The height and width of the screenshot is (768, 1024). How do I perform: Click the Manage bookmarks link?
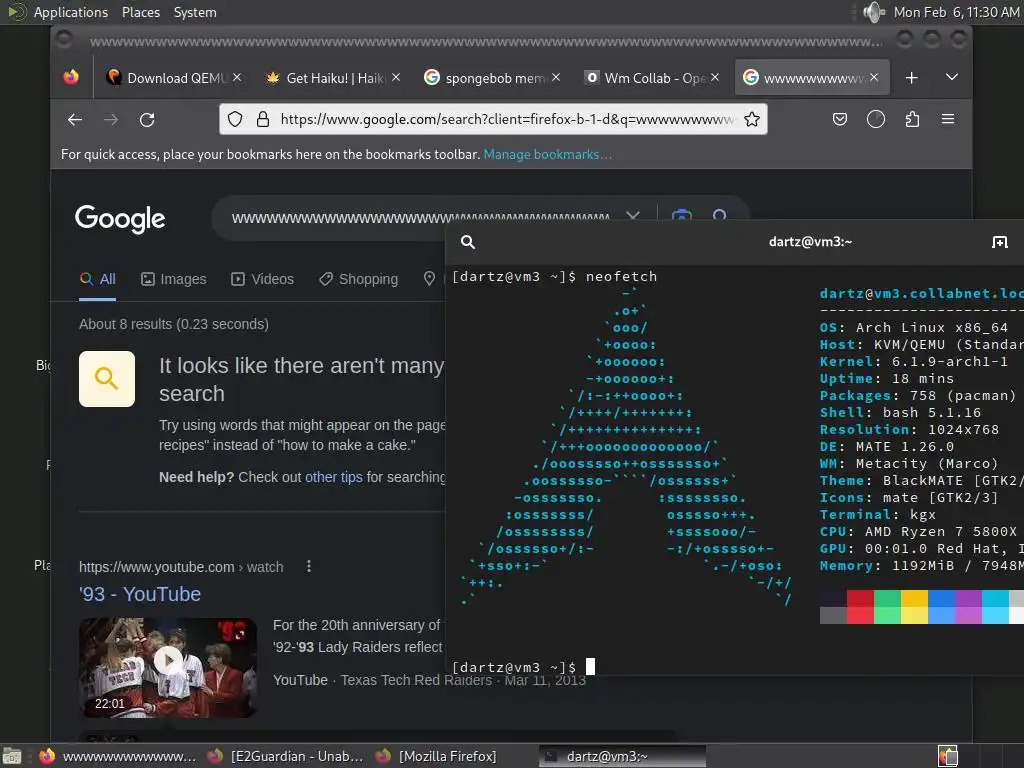point(547,155)
